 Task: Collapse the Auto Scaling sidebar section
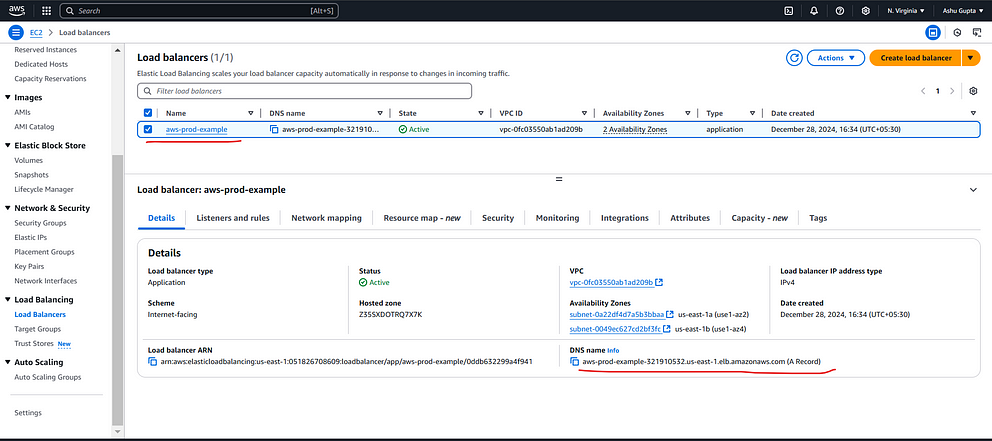(x=8, y=363)
